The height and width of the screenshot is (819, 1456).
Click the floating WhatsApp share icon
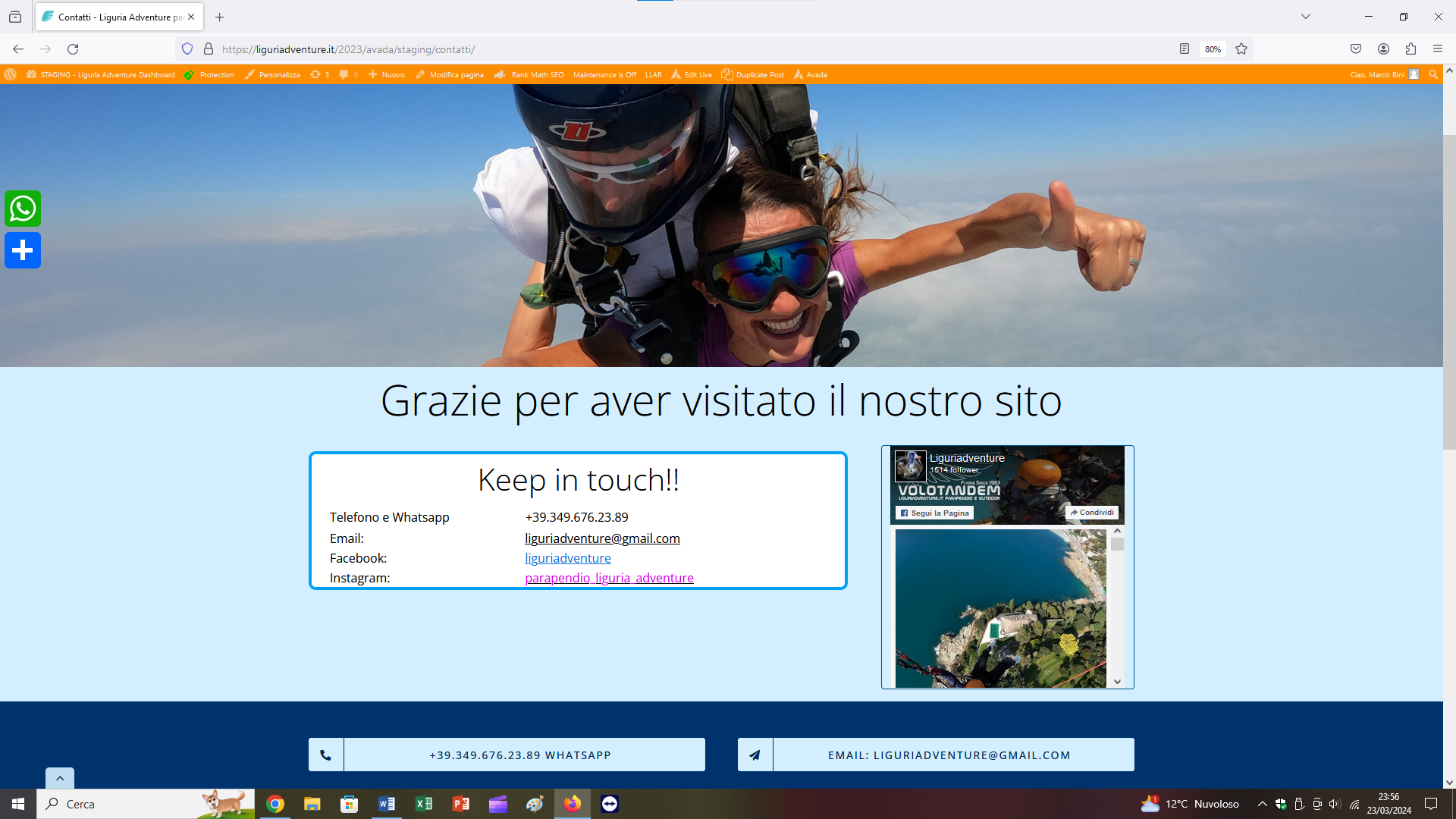point(23,209)
